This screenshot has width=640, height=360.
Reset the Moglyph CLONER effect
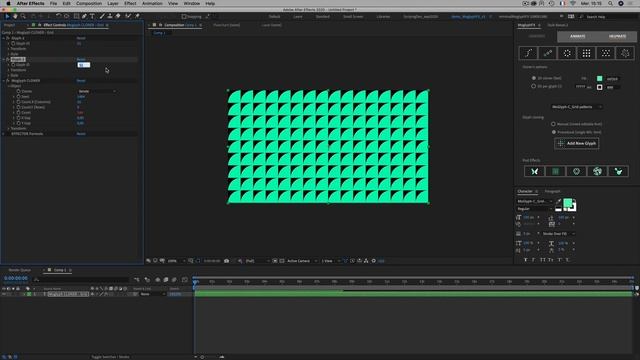point(81,81)
